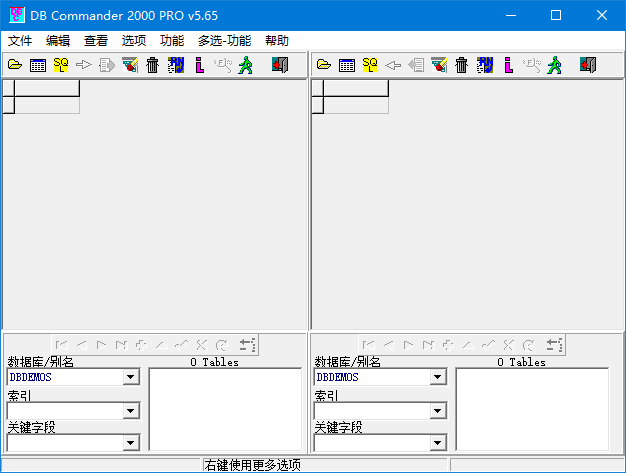Image resolution: width=626 pixels, height=473 pixels.
Task: Open the 帮助 menu
Action: (277, 41)
